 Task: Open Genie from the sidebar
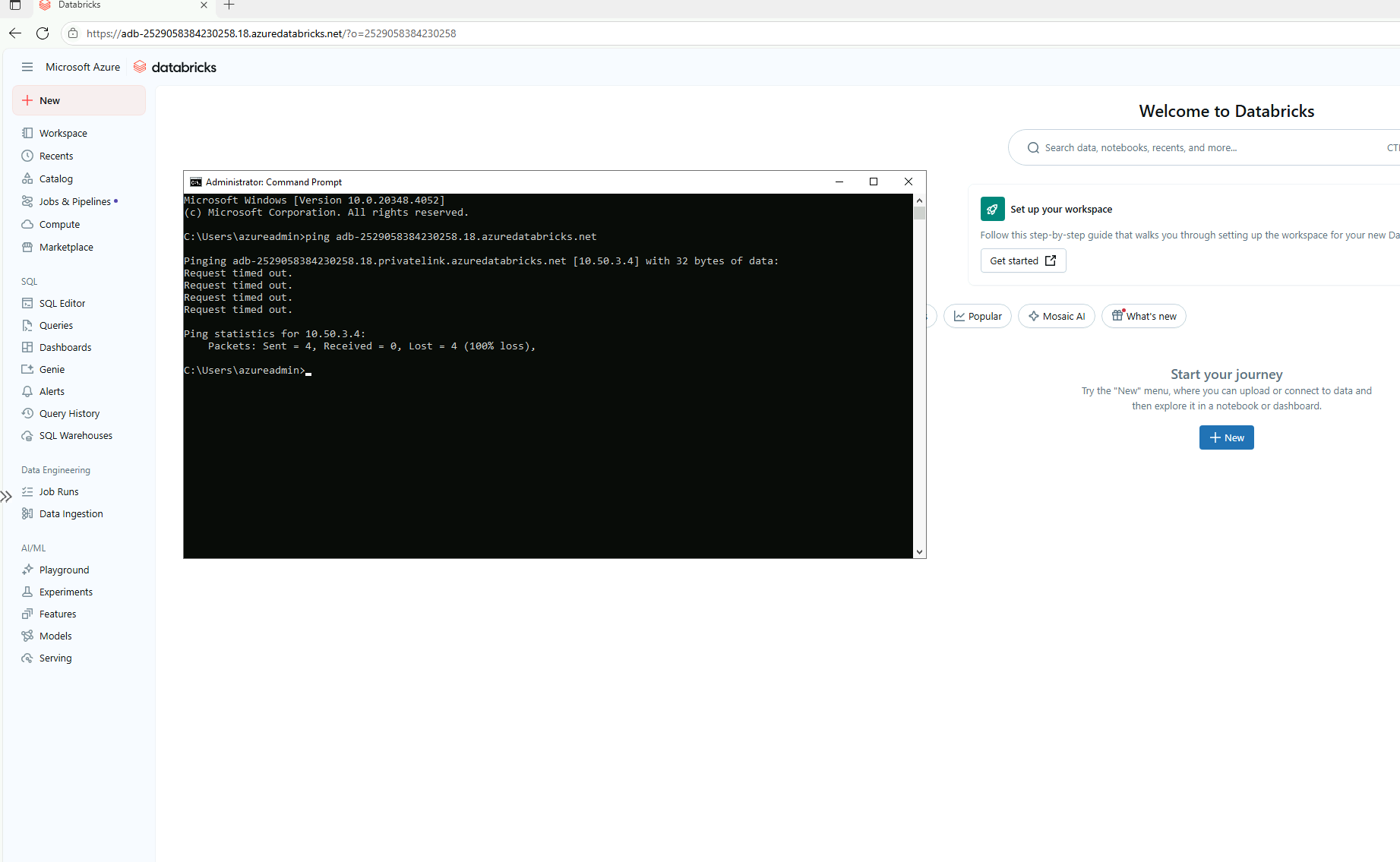pos(52,369)
